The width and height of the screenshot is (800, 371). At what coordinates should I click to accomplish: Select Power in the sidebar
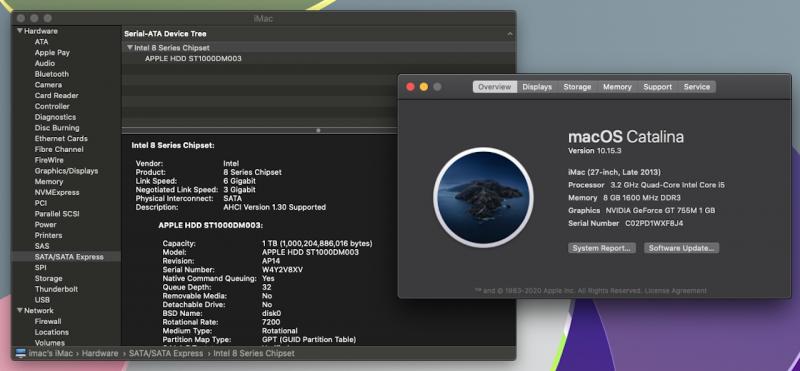click(45, 225)
